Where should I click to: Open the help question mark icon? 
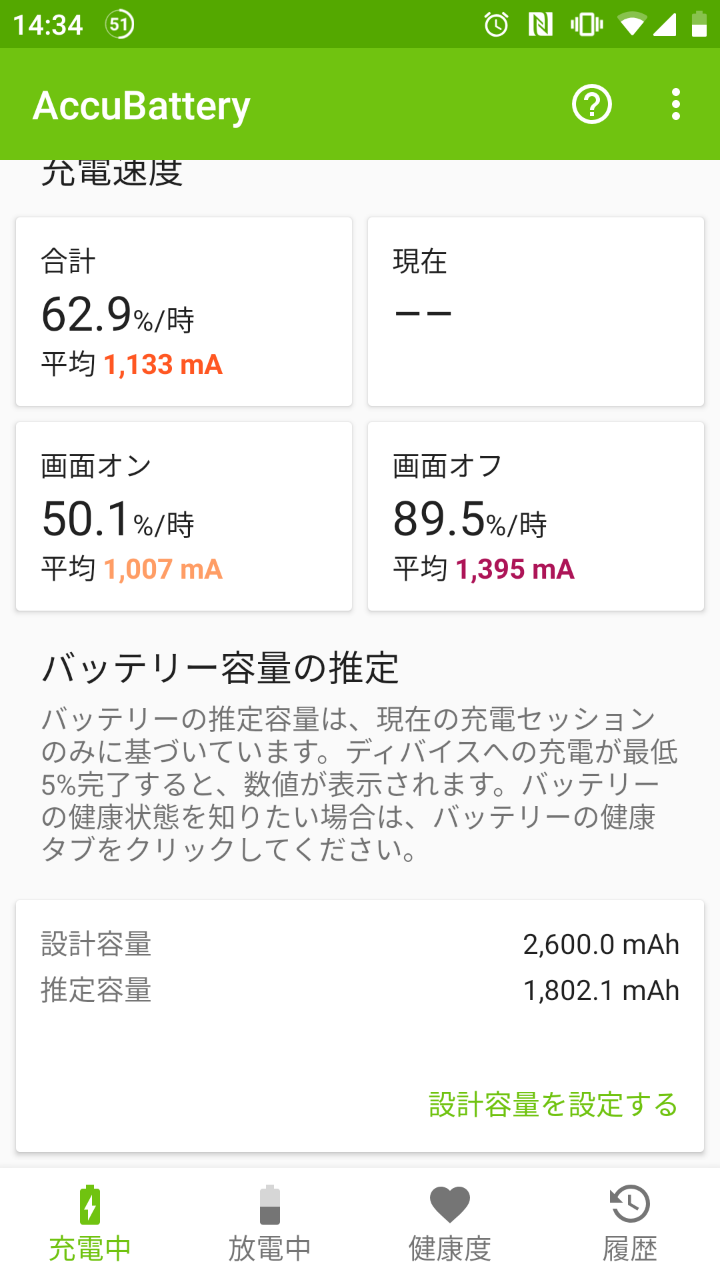591,104
